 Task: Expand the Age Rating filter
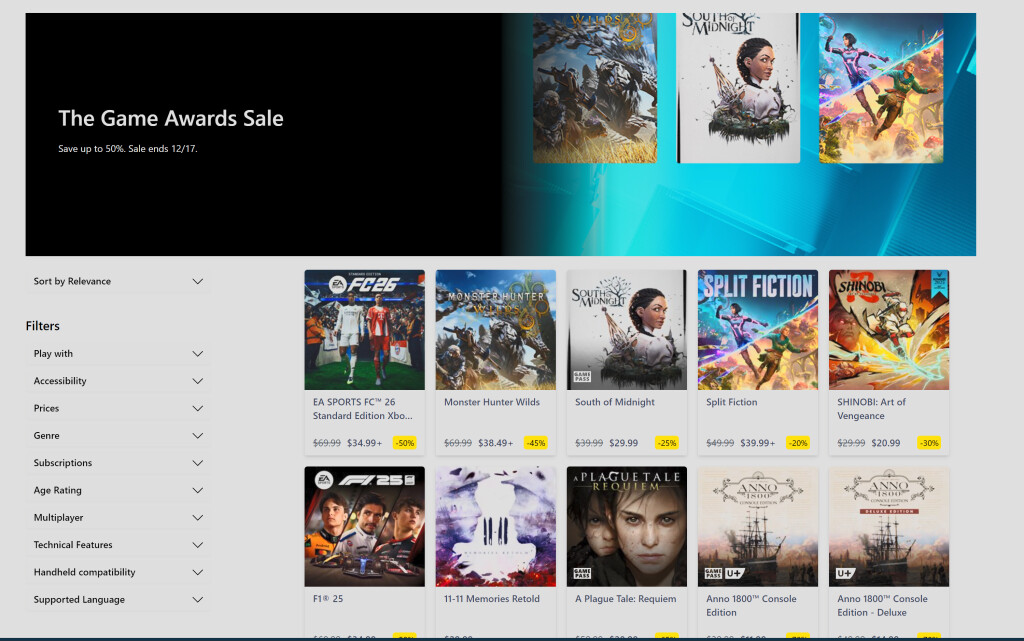(118, 491)
